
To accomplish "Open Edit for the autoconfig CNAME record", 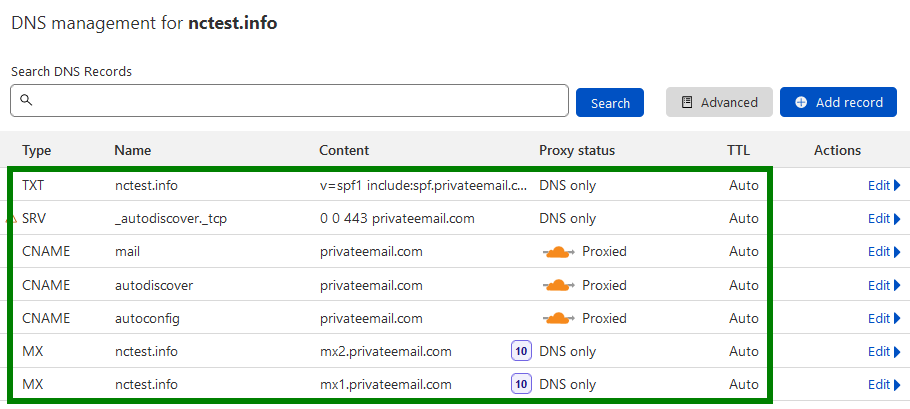I will (x=884, y=318).
